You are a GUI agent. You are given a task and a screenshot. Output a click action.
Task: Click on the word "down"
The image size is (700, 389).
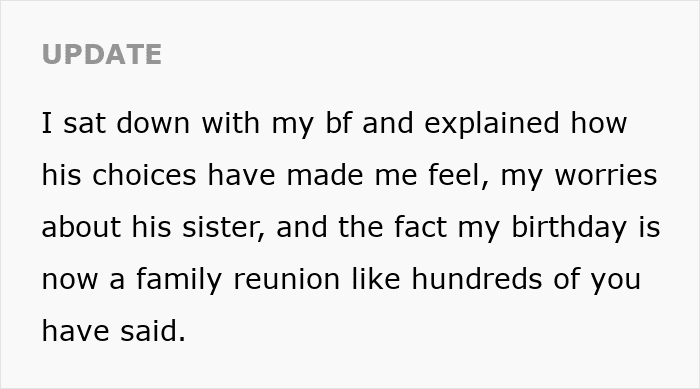click(x=153, y=123)
